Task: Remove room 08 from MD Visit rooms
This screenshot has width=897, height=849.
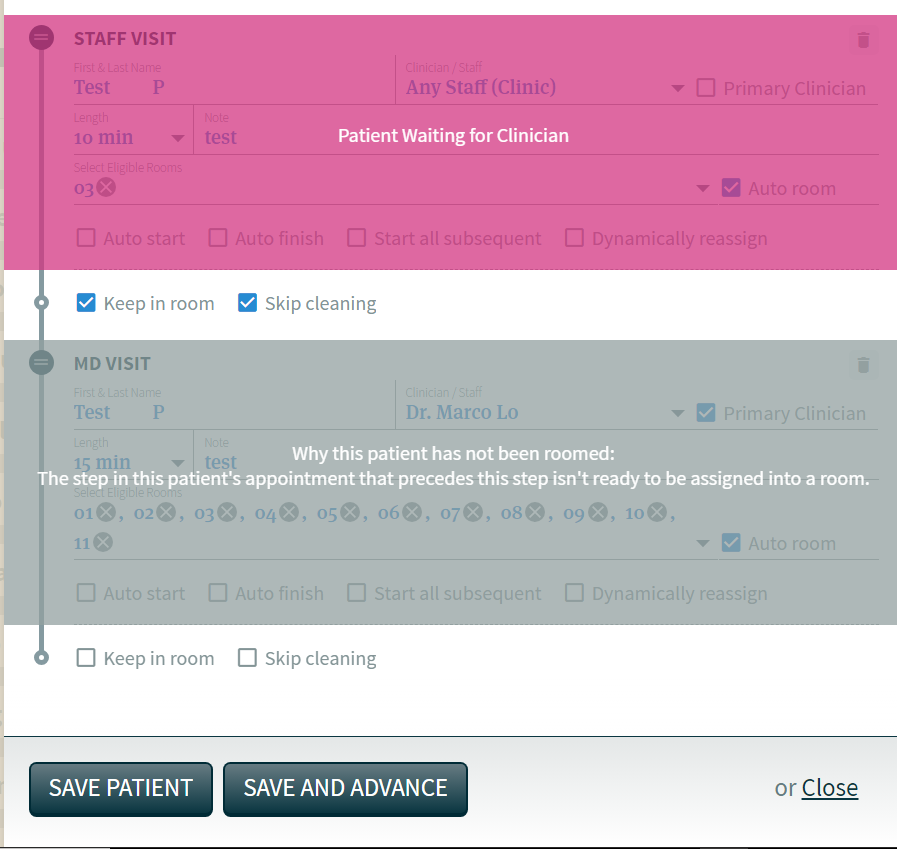Action: click(535, 512)
